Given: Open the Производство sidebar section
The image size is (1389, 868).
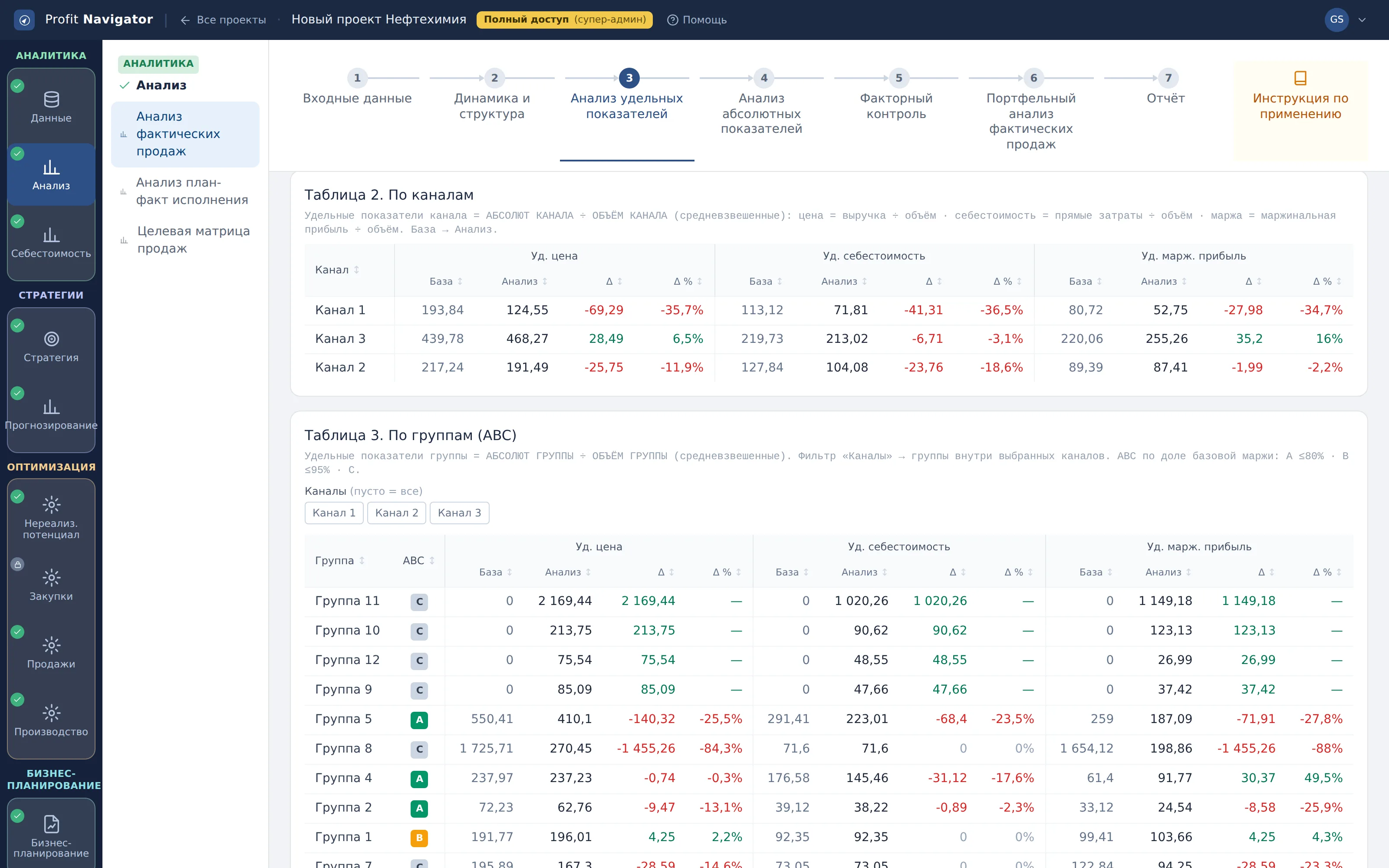Looking at the screenshot, I should pos(51,720).
